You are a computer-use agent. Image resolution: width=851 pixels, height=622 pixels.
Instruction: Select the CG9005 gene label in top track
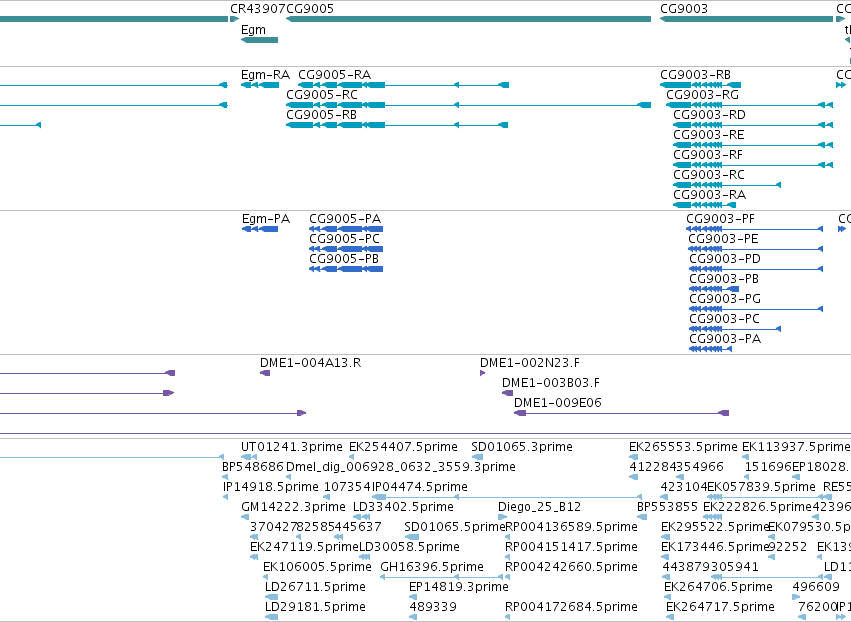[x=310, y=9]
